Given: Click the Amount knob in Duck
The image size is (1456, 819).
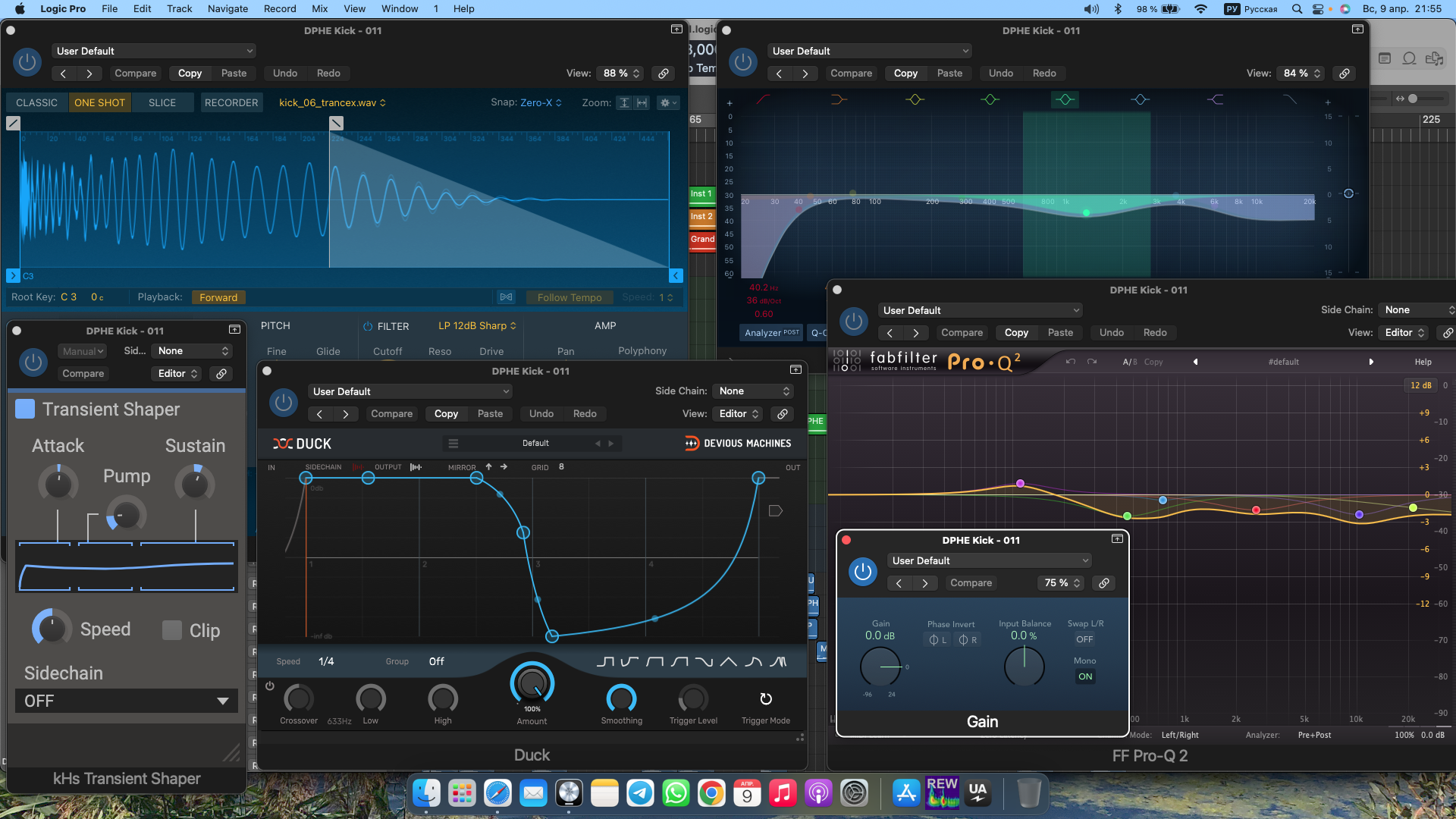Looking at the screenshot, I should pyautogui.click(x=532, y=683).
